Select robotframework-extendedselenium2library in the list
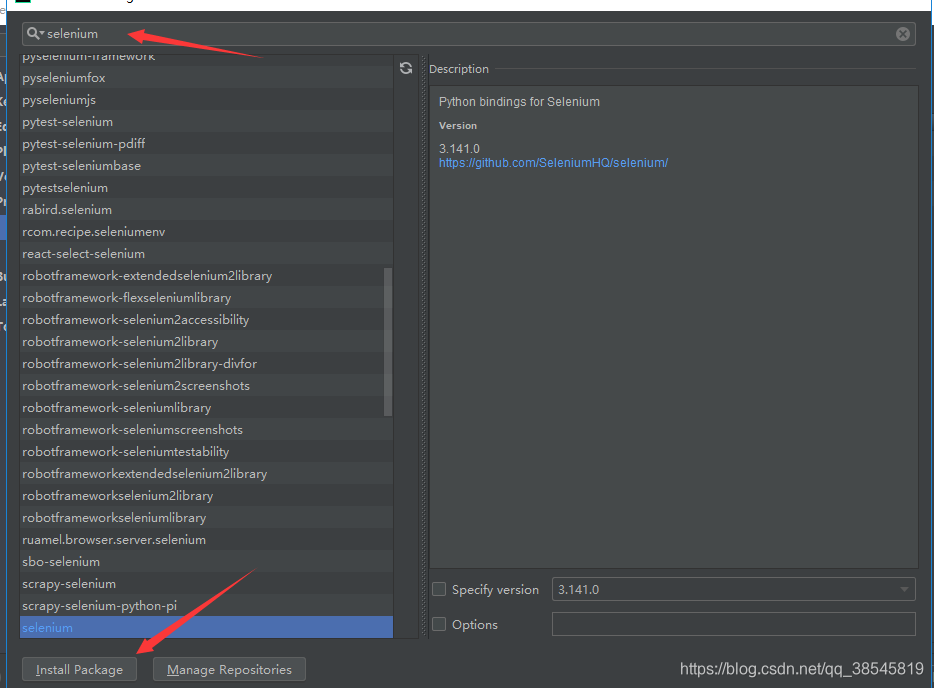 [x=206, y=276]
